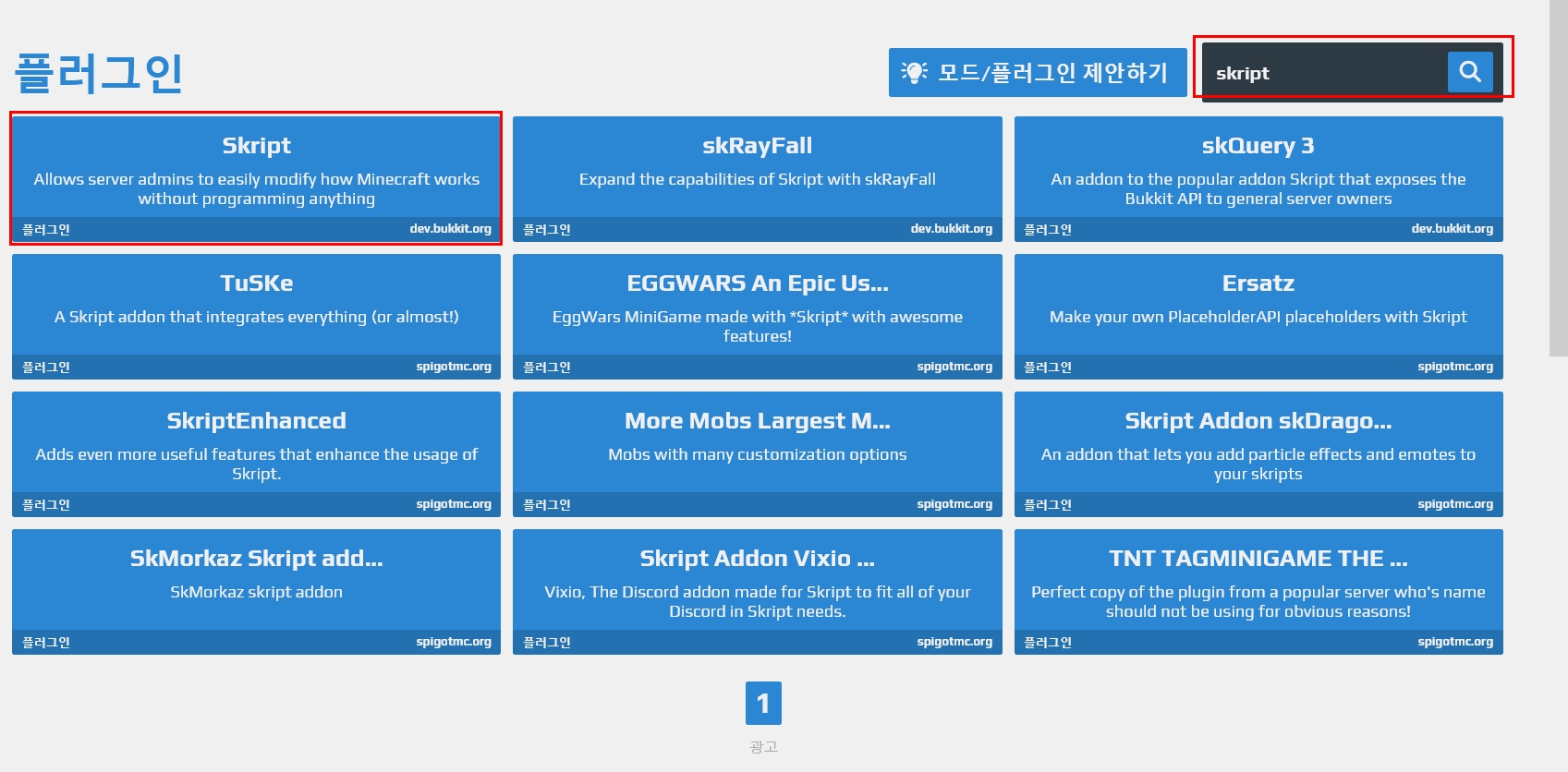
Task: Click 'A Skript addon that integrates everything' text
Action: (x=256, y=317)
